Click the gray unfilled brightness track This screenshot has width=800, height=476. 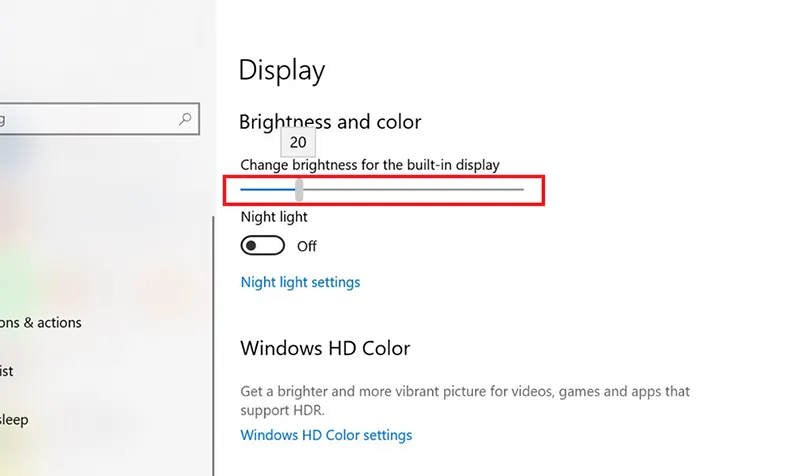[x=413, y=189]
